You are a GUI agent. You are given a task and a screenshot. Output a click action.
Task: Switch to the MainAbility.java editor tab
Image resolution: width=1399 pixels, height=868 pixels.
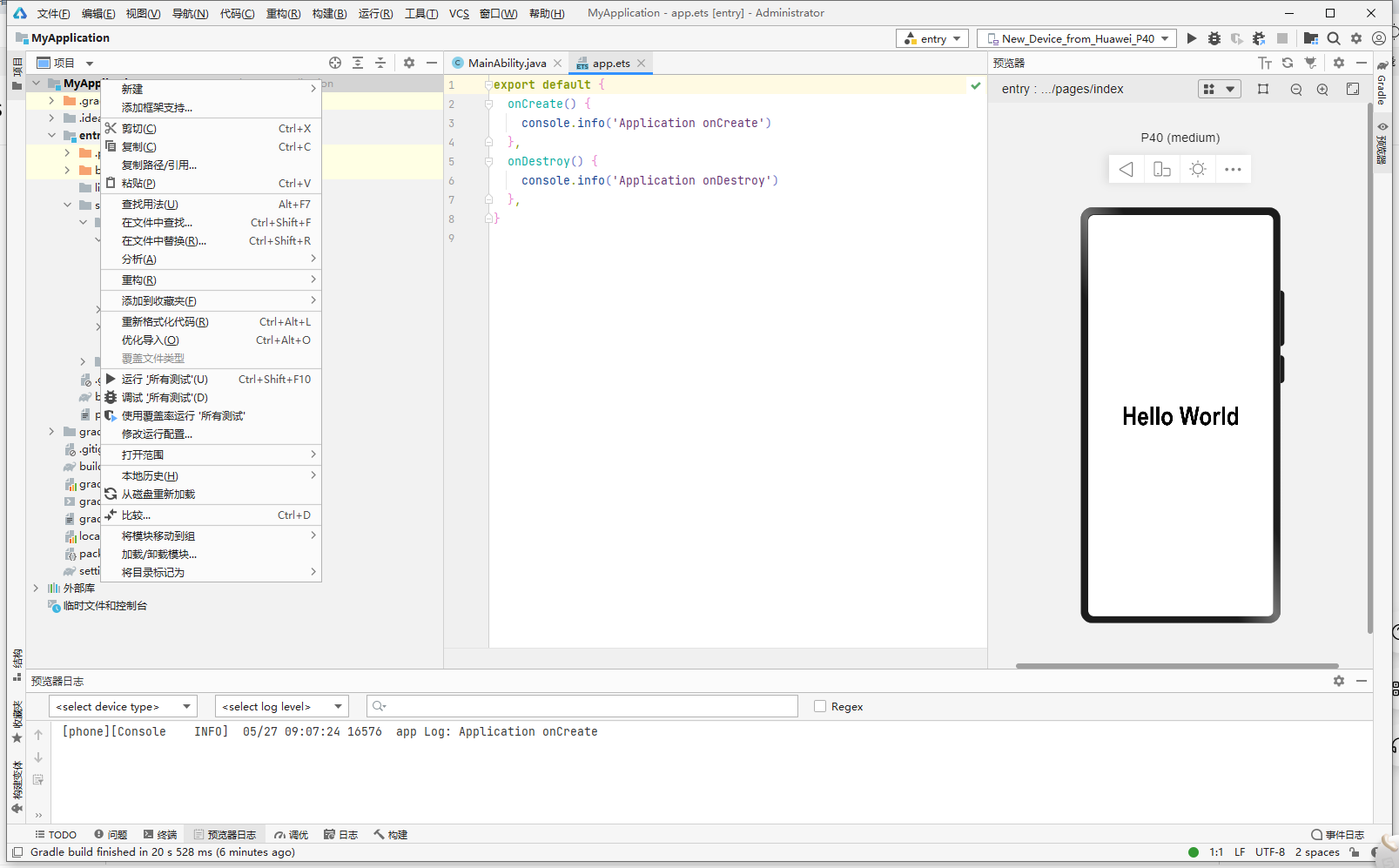pos(507,63)
